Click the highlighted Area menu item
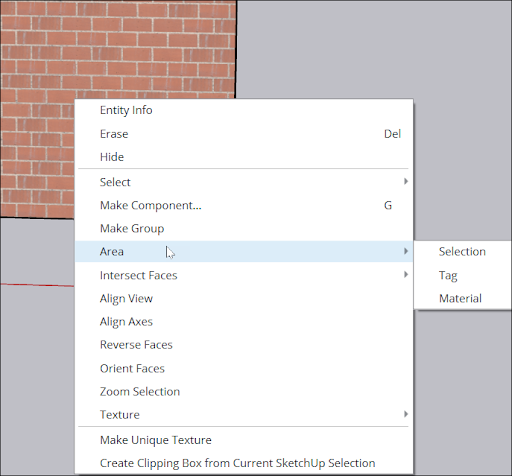This screenshot has width=512, height=476. 244,251
